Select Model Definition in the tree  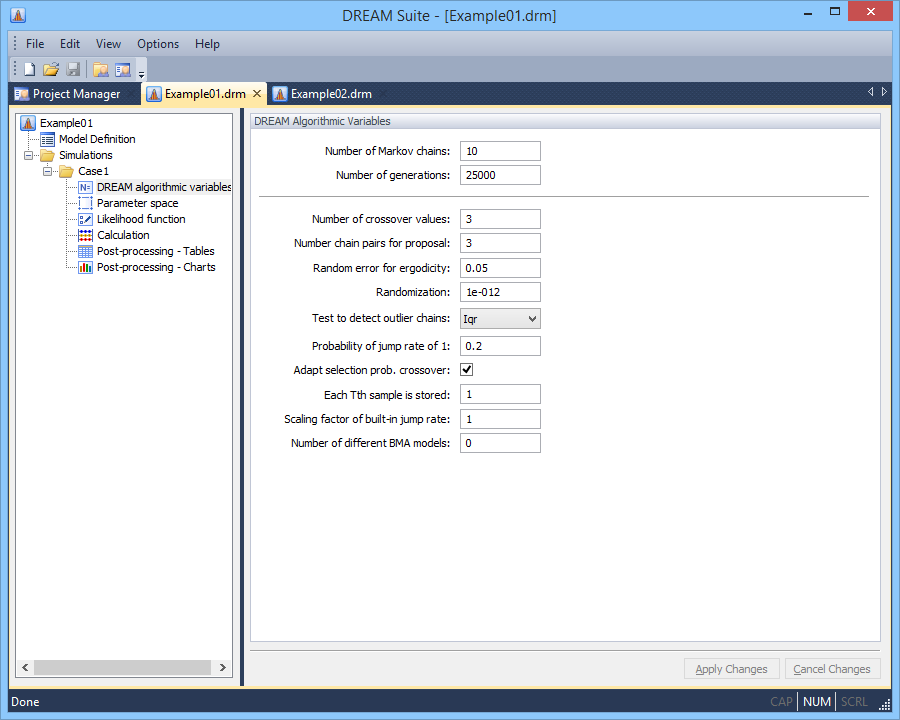97,139
